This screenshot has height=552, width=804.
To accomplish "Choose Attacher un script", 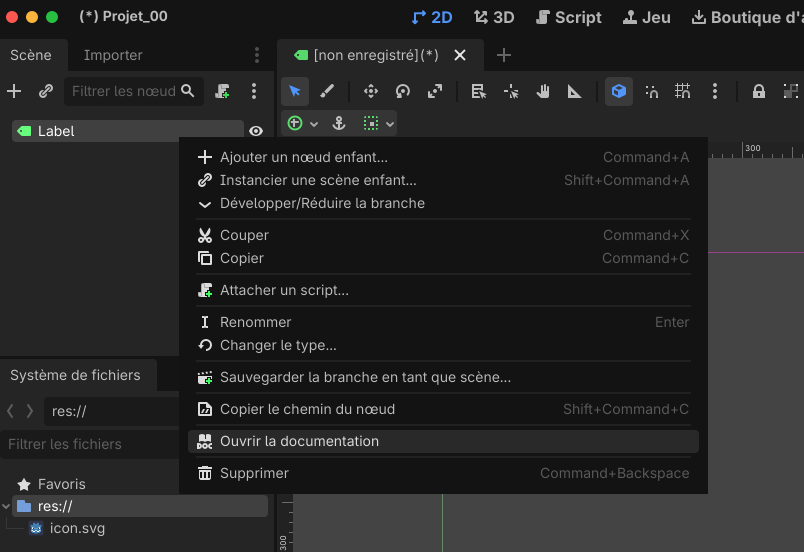I will [444, 290].
